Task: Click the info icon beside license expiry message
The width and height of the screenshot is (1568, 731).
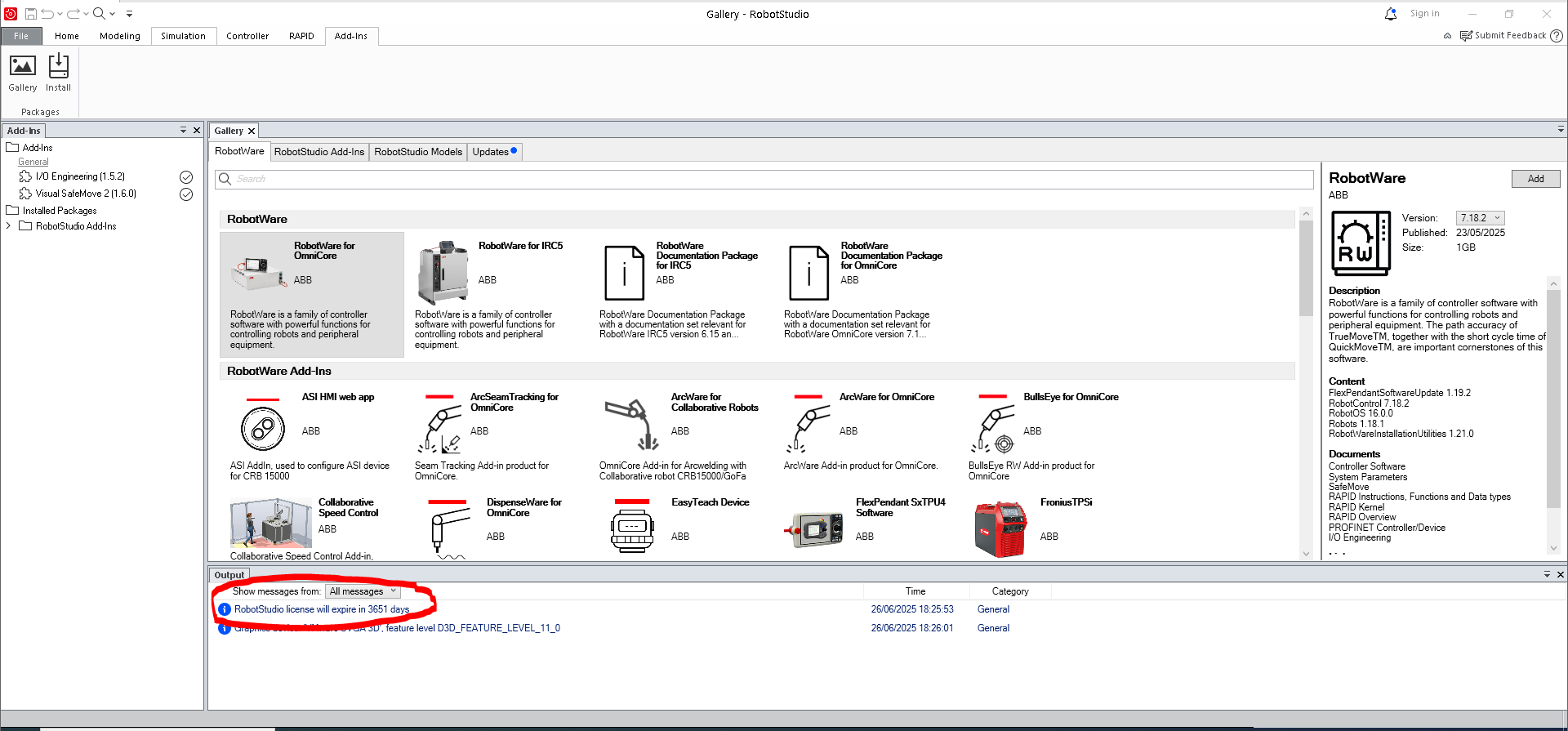Action: (225, 609)
